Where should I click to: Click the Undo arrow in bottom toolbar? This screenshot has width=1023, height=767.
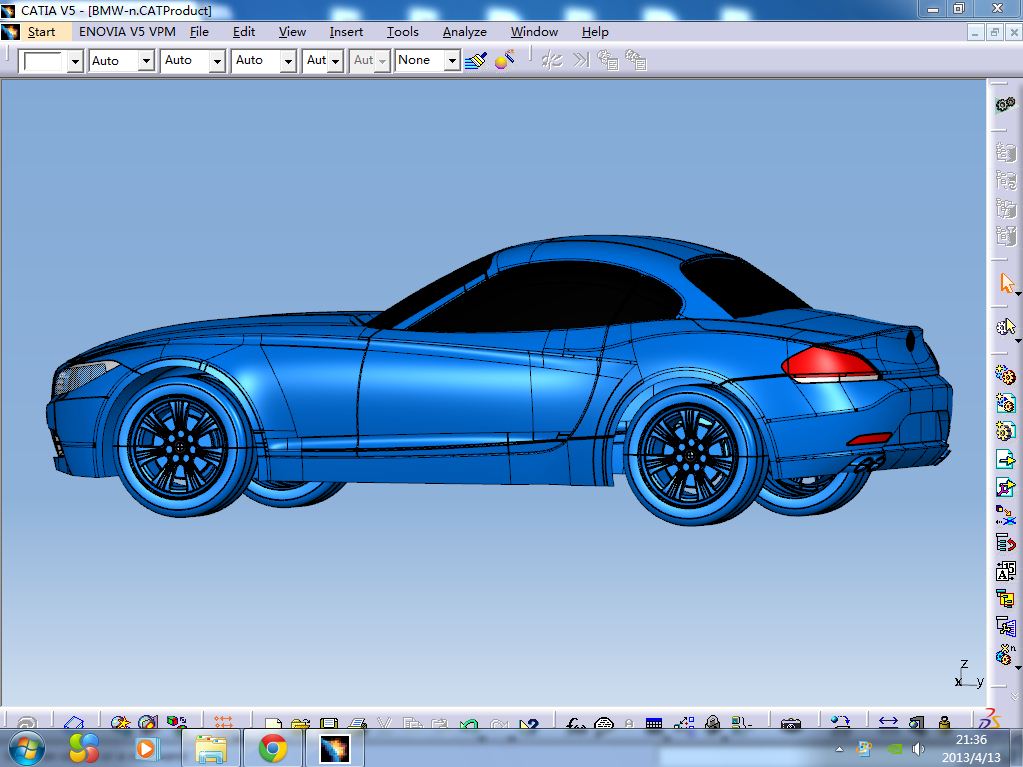pos(468,723)
